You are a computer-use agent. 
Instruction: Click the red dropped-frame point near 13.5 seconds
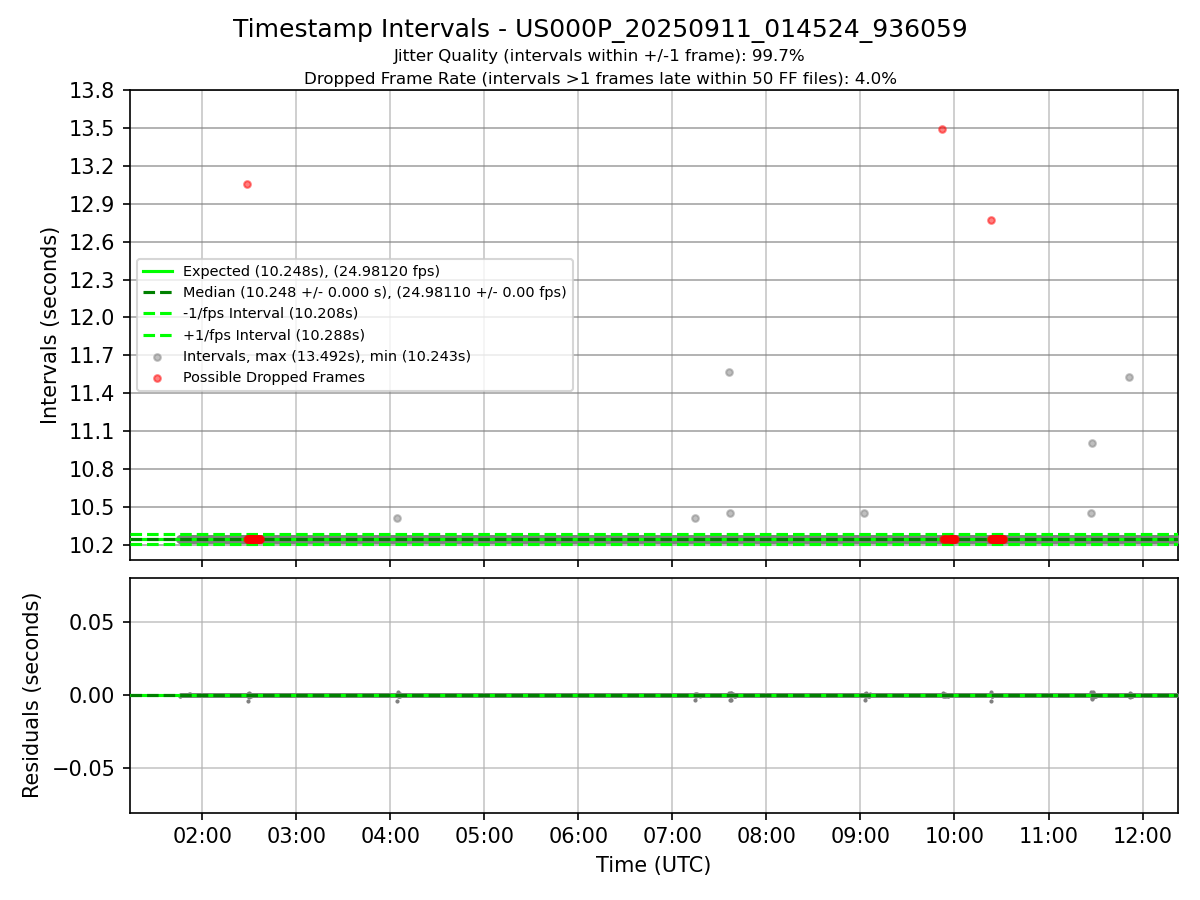pos(942,129)
